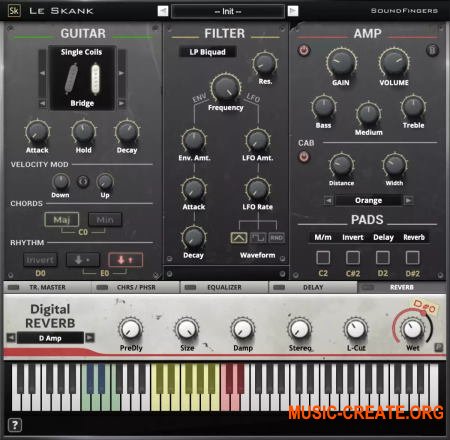Click the amp Treble knob

coord(413,108)
